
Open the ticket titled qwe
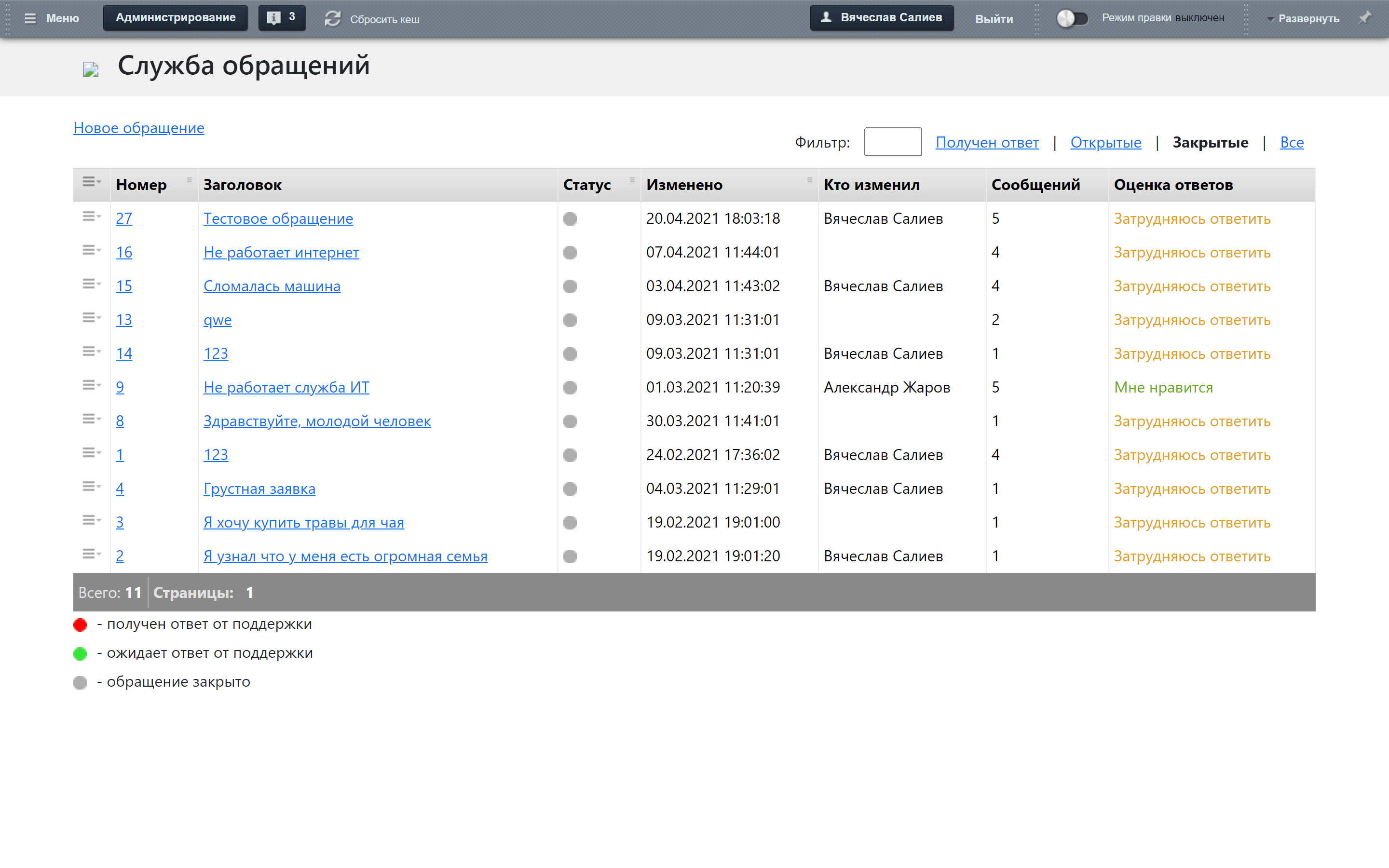pos(218,320)
